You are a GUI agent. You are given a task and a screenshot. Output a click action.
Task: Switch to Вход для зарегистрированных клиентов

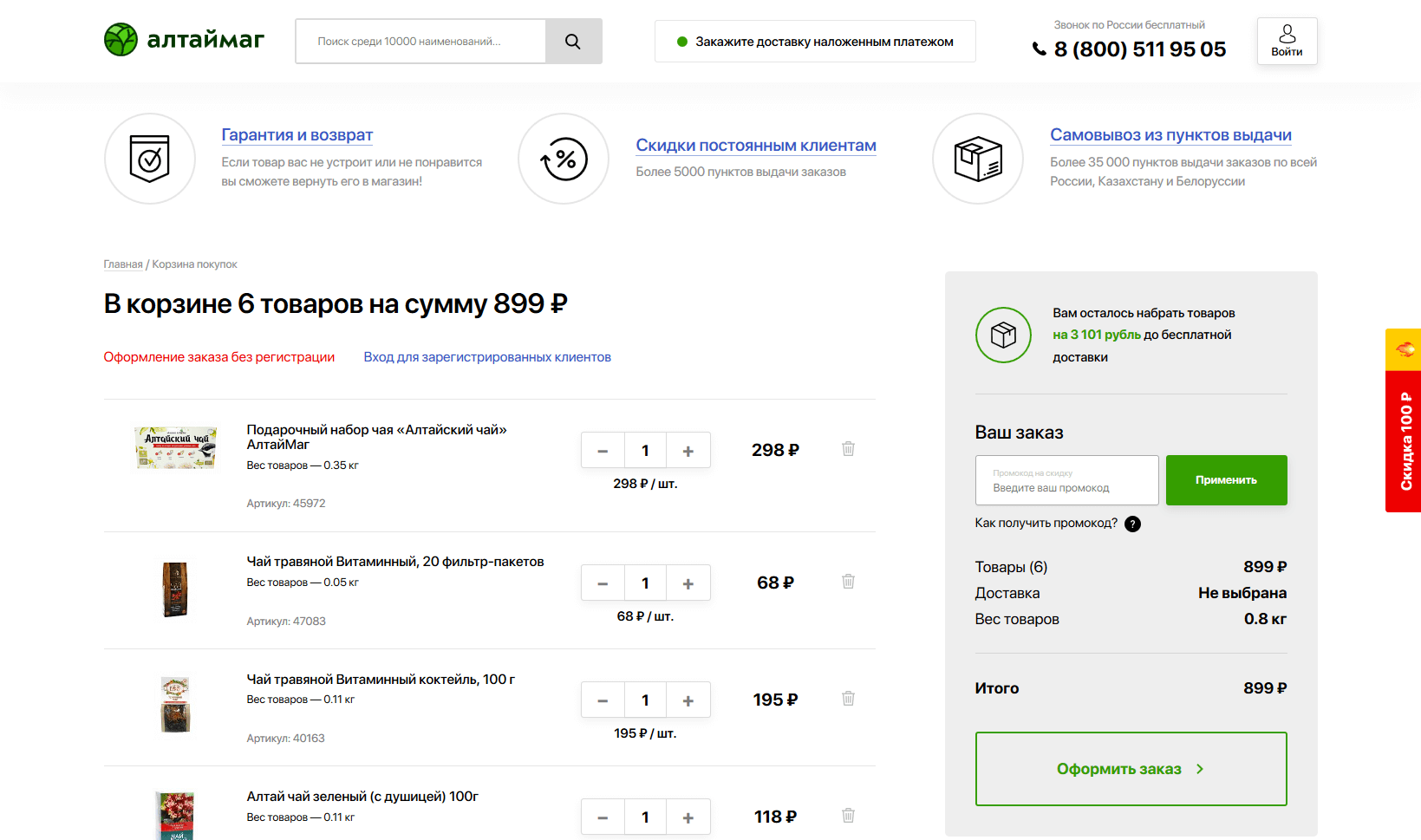487,357
